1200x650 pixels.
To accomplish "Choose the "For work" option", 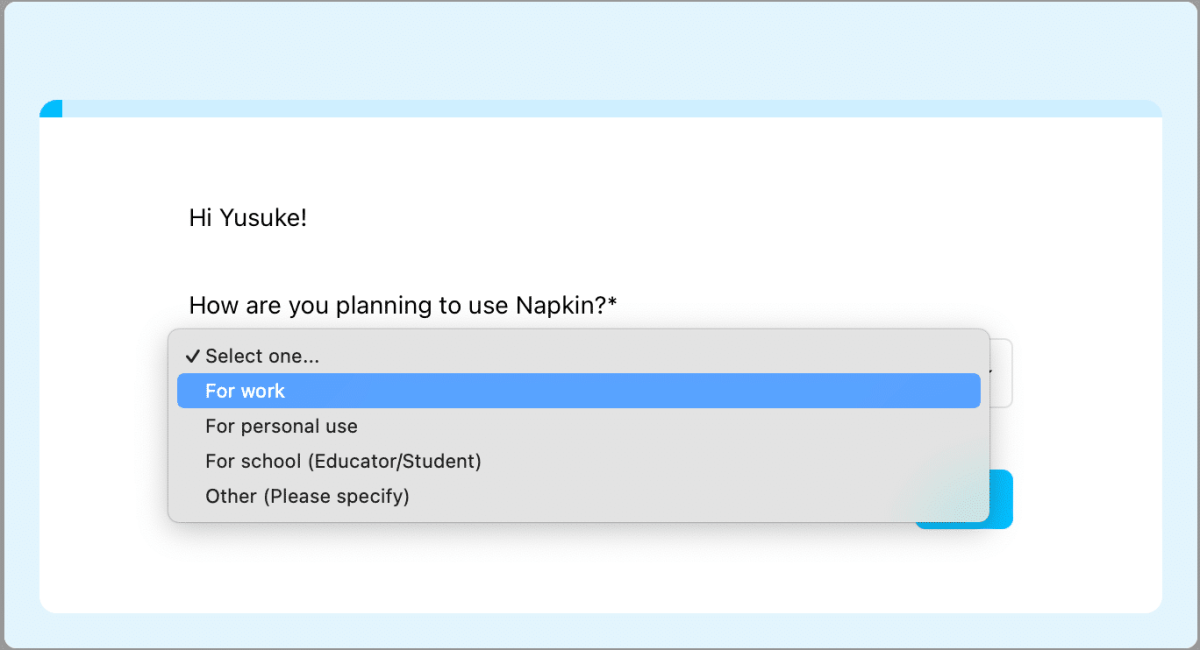I will [x=245, y=391].
